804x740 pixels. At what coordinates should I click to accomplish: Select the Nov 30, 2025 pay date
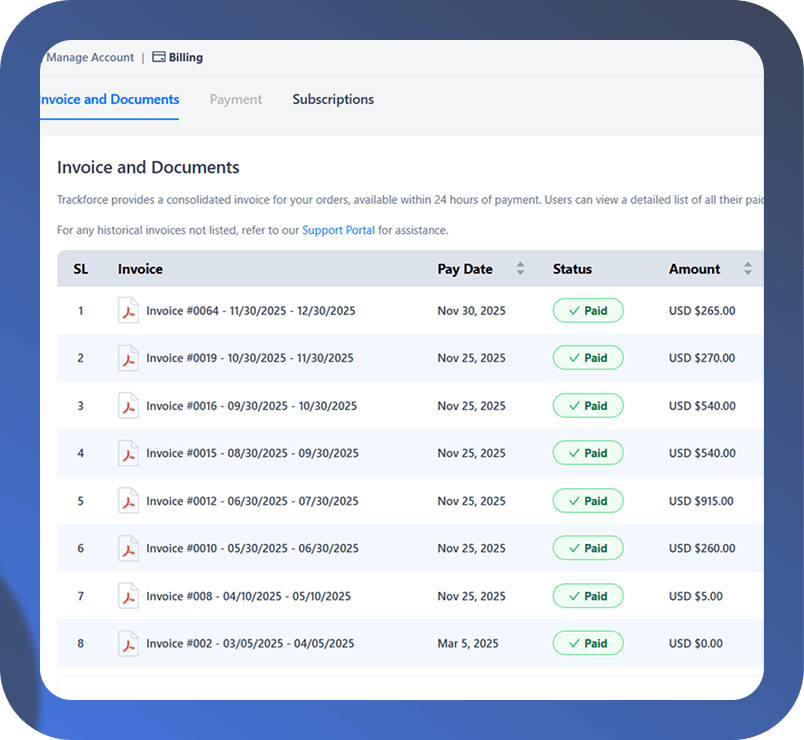click(x=471, y=311)
